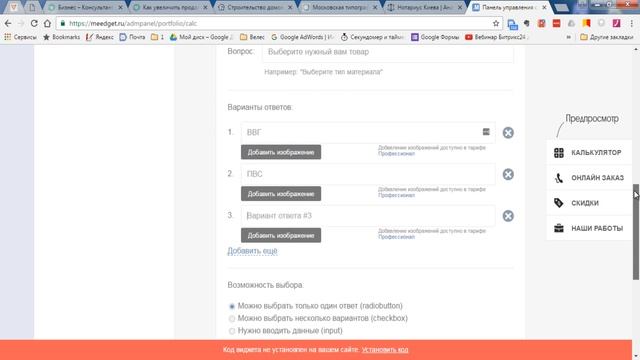Remove answer option 3
The image size is (640, 360).
point(508,216)
